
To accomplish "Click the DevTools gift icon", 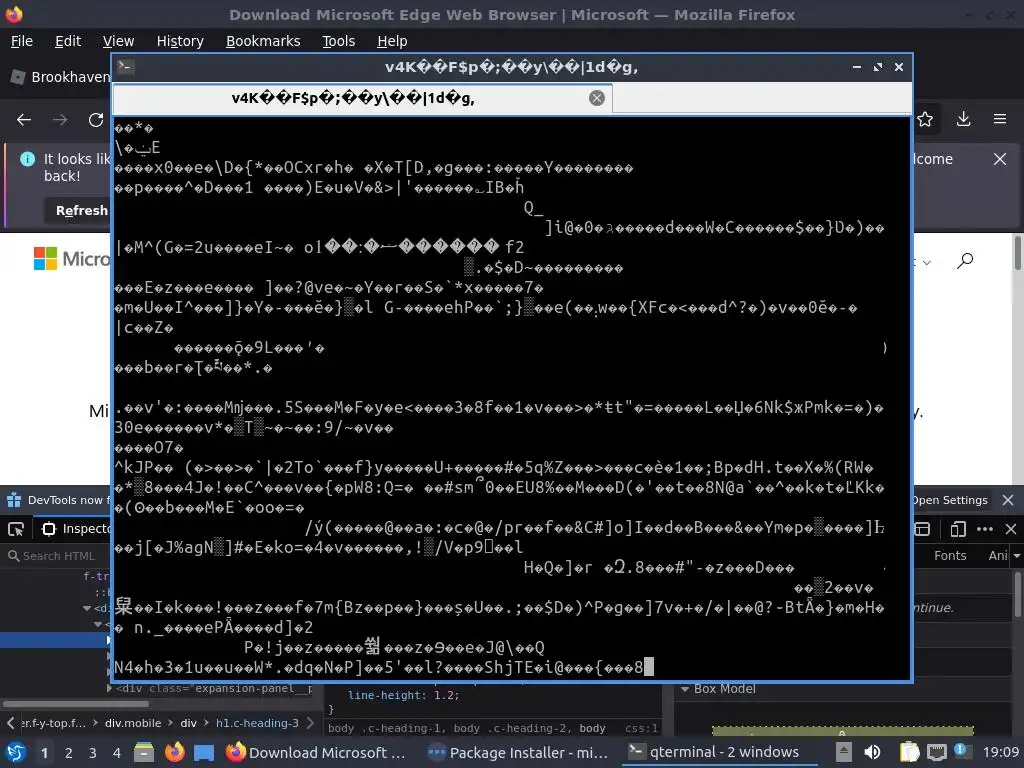I will point(14,500).
